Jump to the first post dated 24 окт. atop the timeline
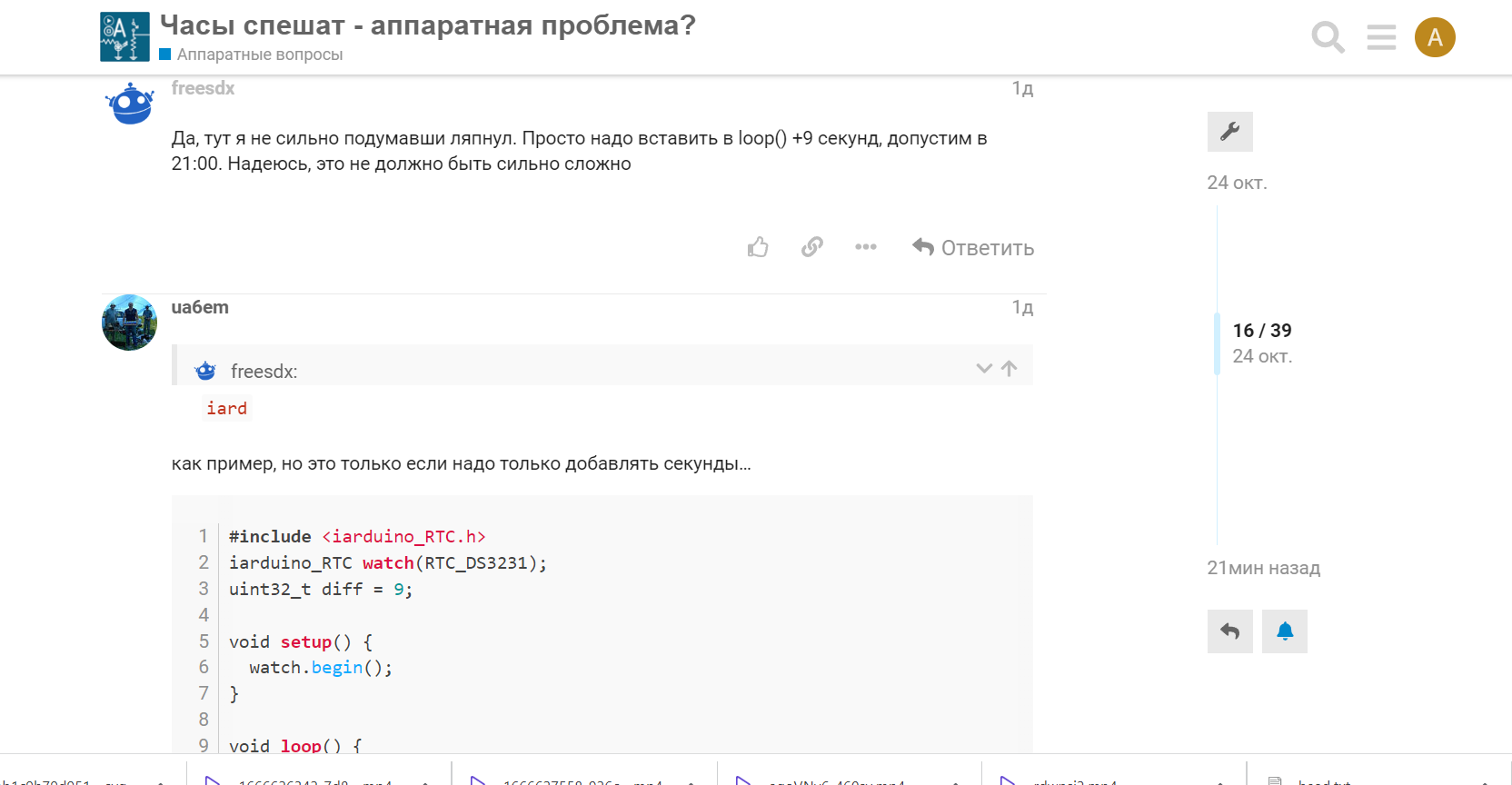The width and height of the screenshot is (1512, 785). 1237,183
